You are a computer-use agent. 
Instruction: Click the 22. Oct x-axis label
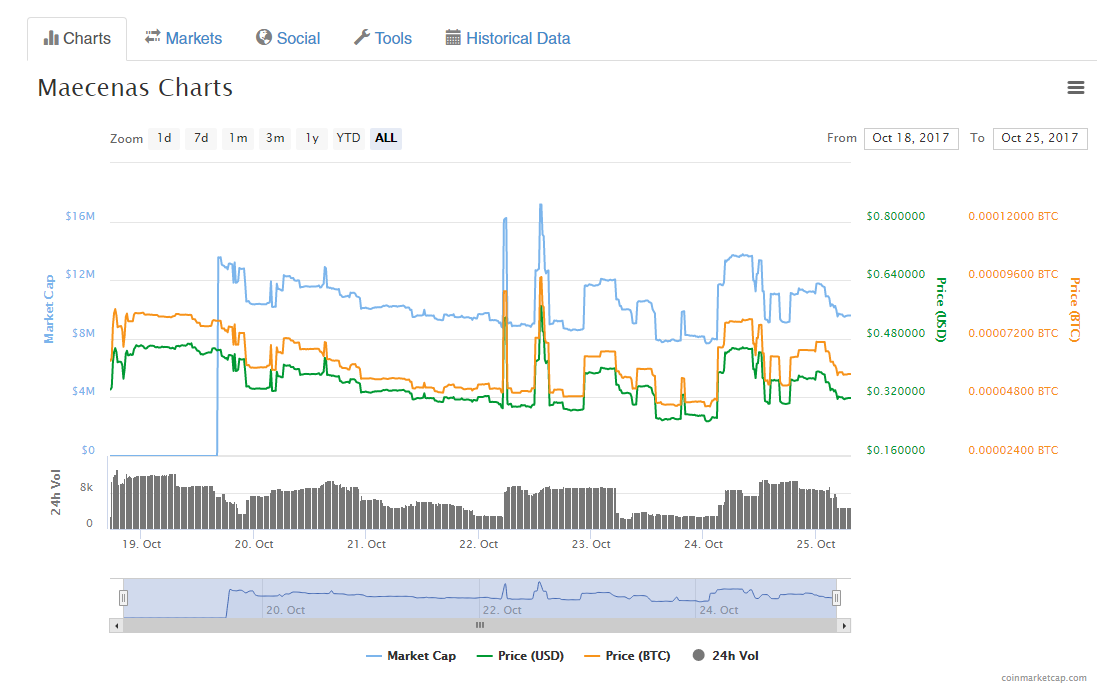[478, 544]
